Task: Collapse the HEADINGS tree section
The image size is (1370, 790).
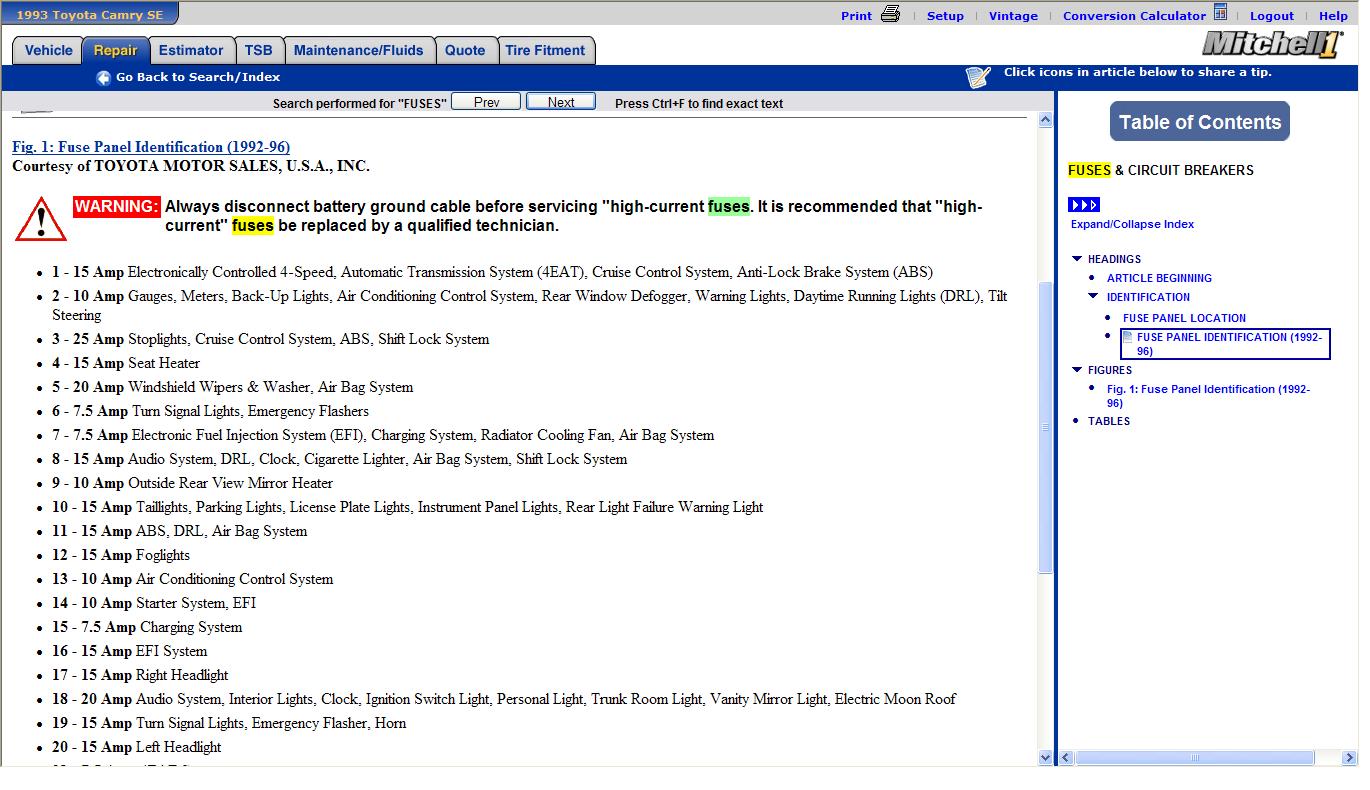Action: pos(1077,259)
